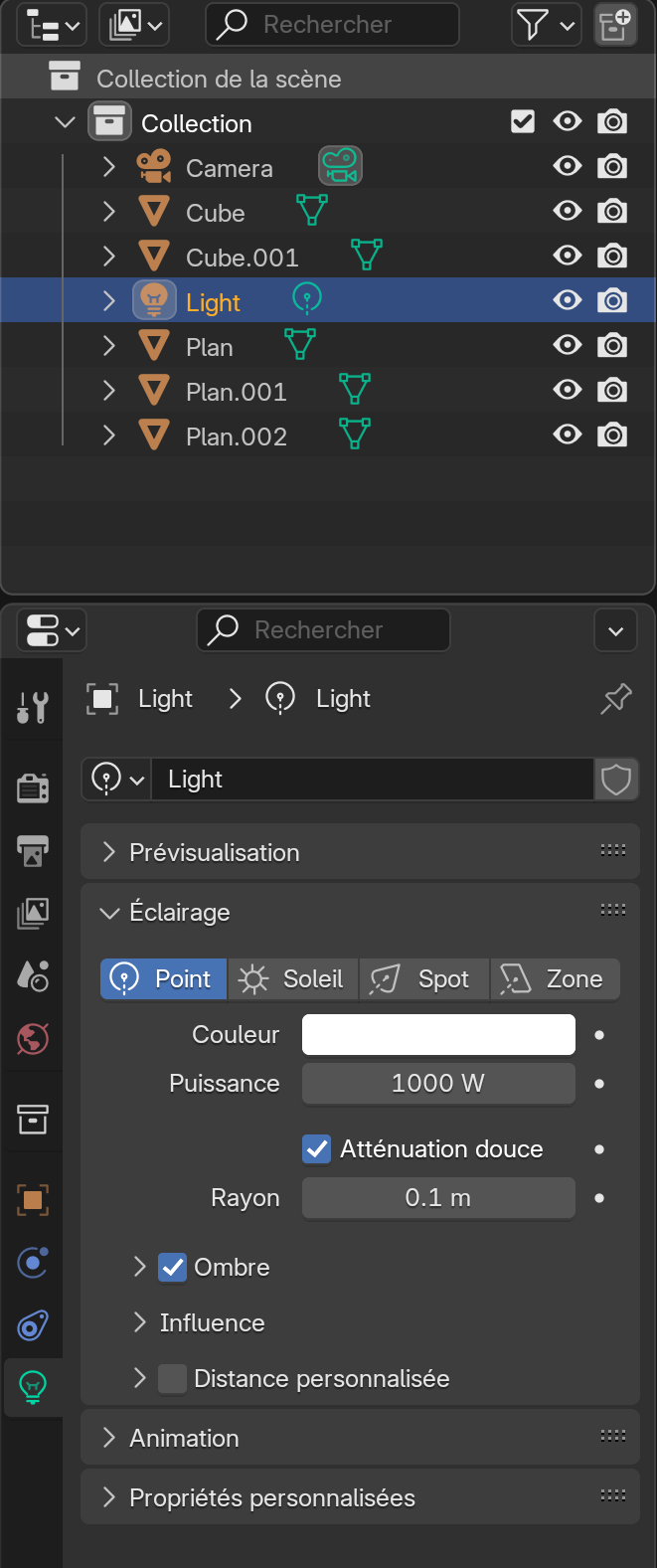The width and height of the screenshot is (657, 1568).
Task: Expand the Prévisualisation panel
Action: [214, 852]
